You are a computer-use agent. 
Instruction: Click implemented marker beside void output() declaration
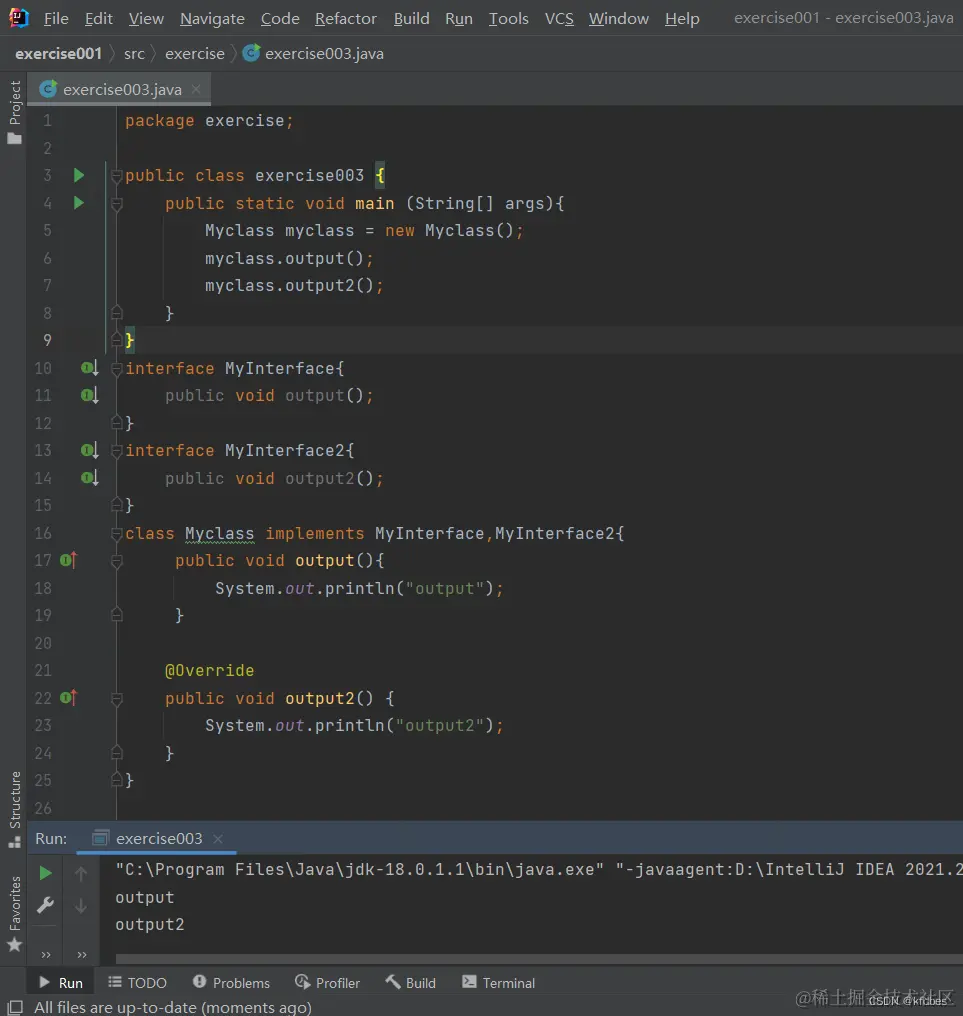89,395
